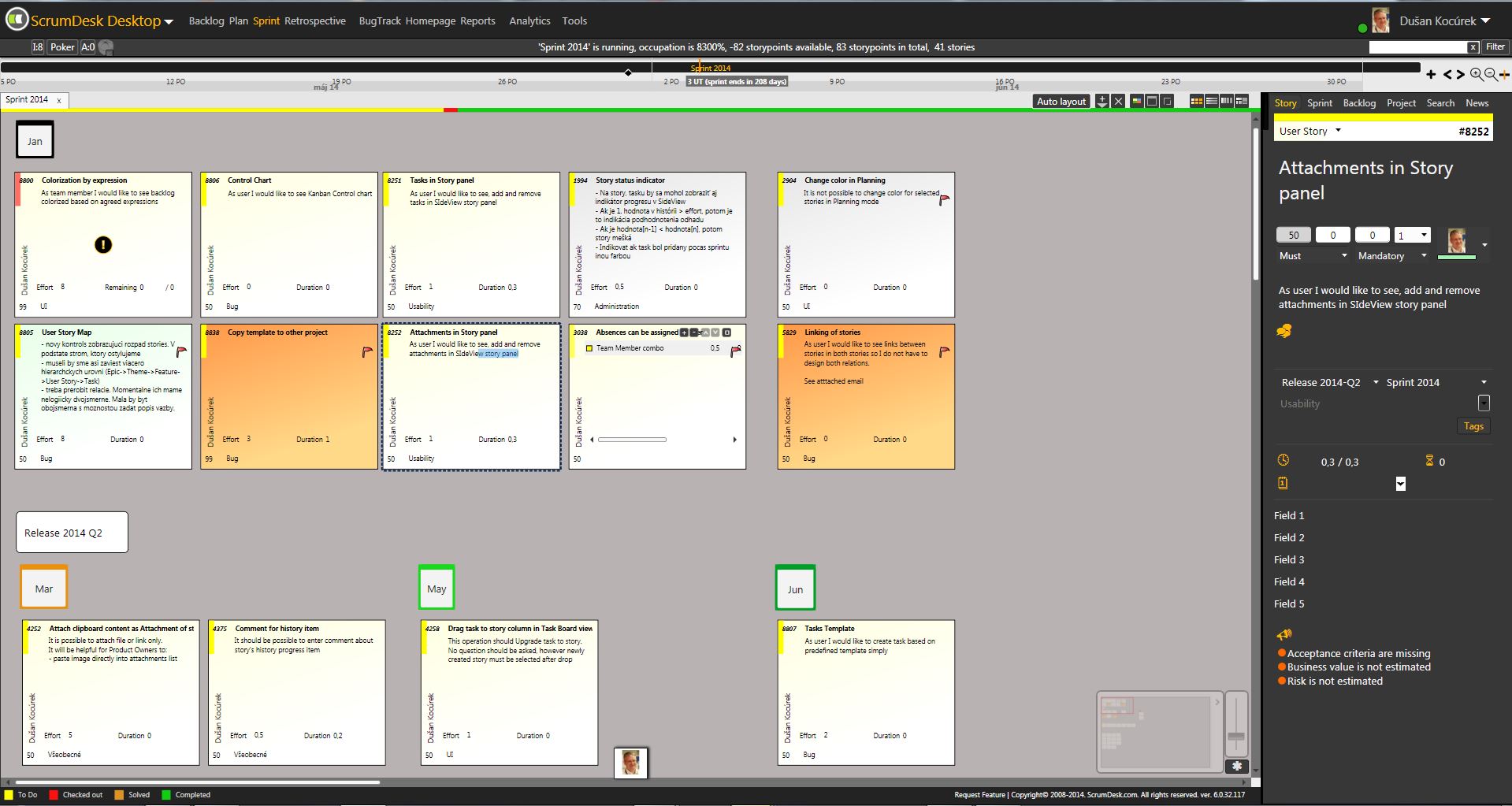Click red flag on Linking of stories card
This screenshot has height=806, width=1512.
[944, 351]
